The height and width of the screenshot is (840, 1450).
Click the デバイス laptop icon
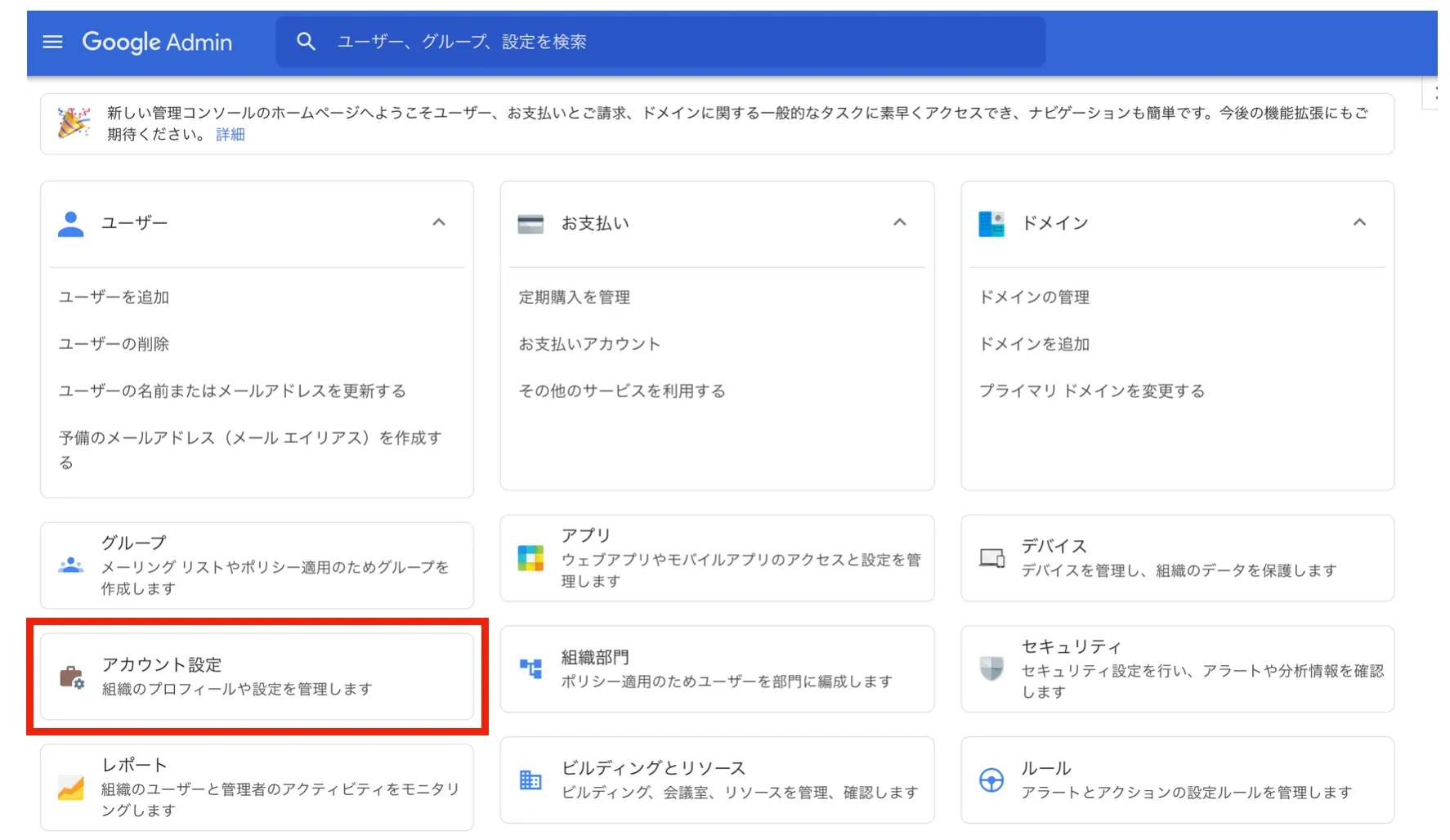coord(991,558)
